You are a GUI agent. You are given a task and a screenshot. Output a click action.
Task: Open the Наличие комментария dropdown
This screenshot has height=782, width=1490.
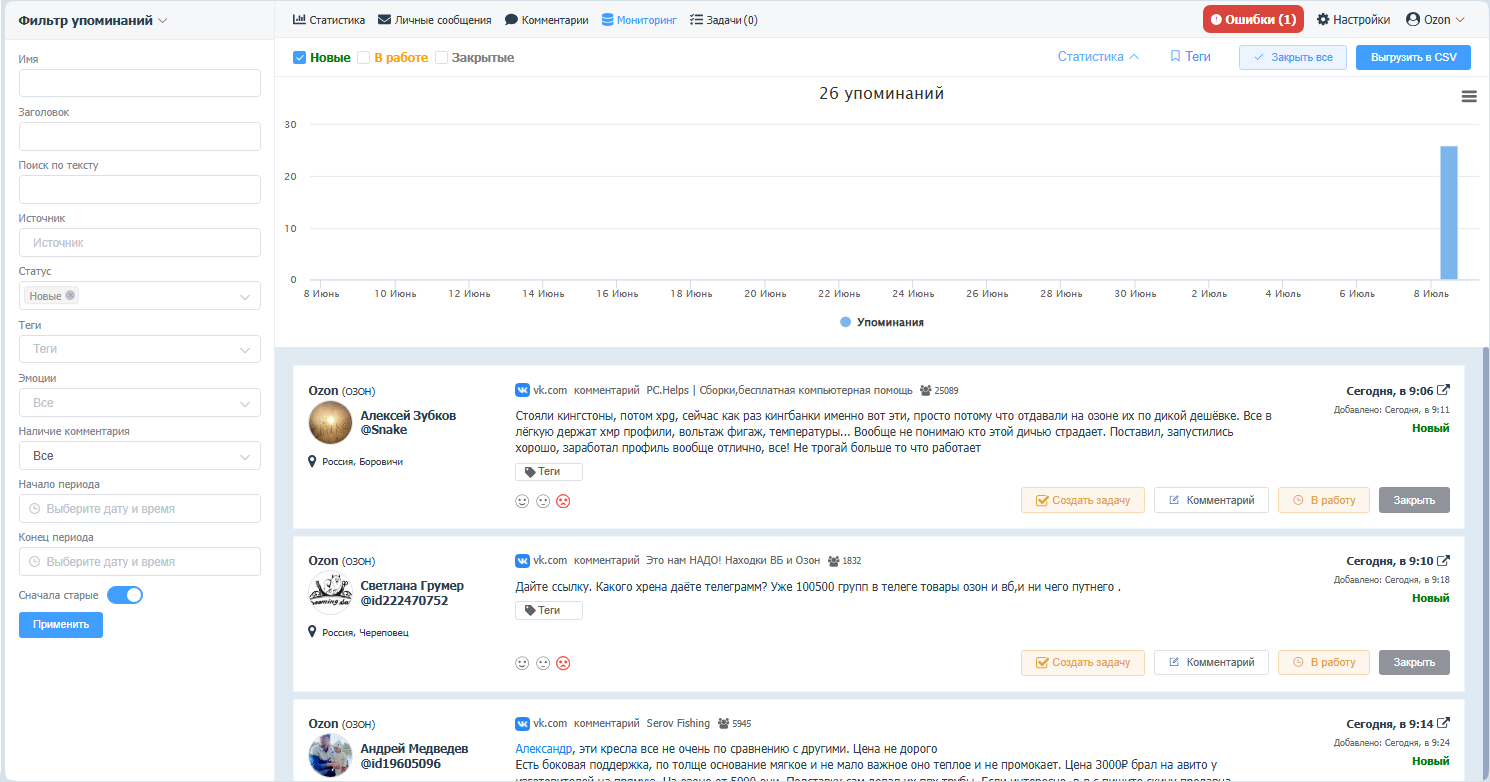pos(140,456)
